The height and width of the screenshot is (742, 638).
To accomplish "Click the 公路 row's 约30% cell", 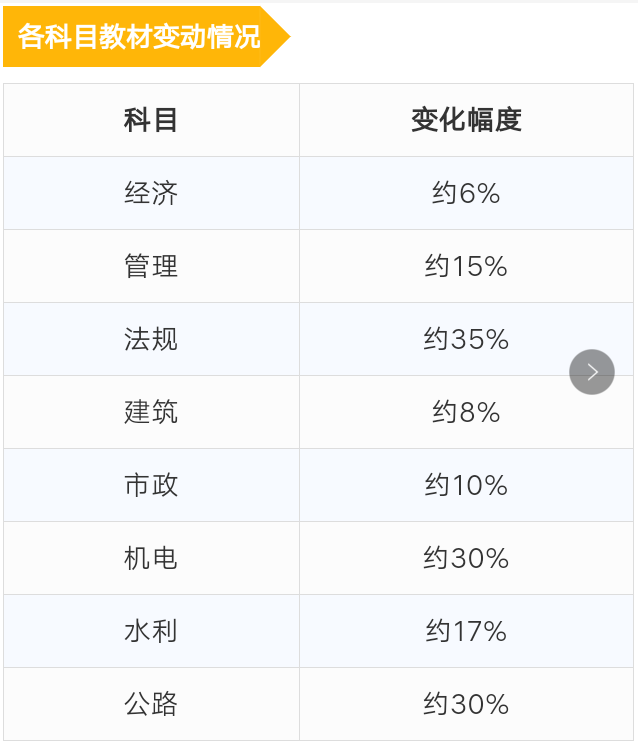I will pos(466,704).
